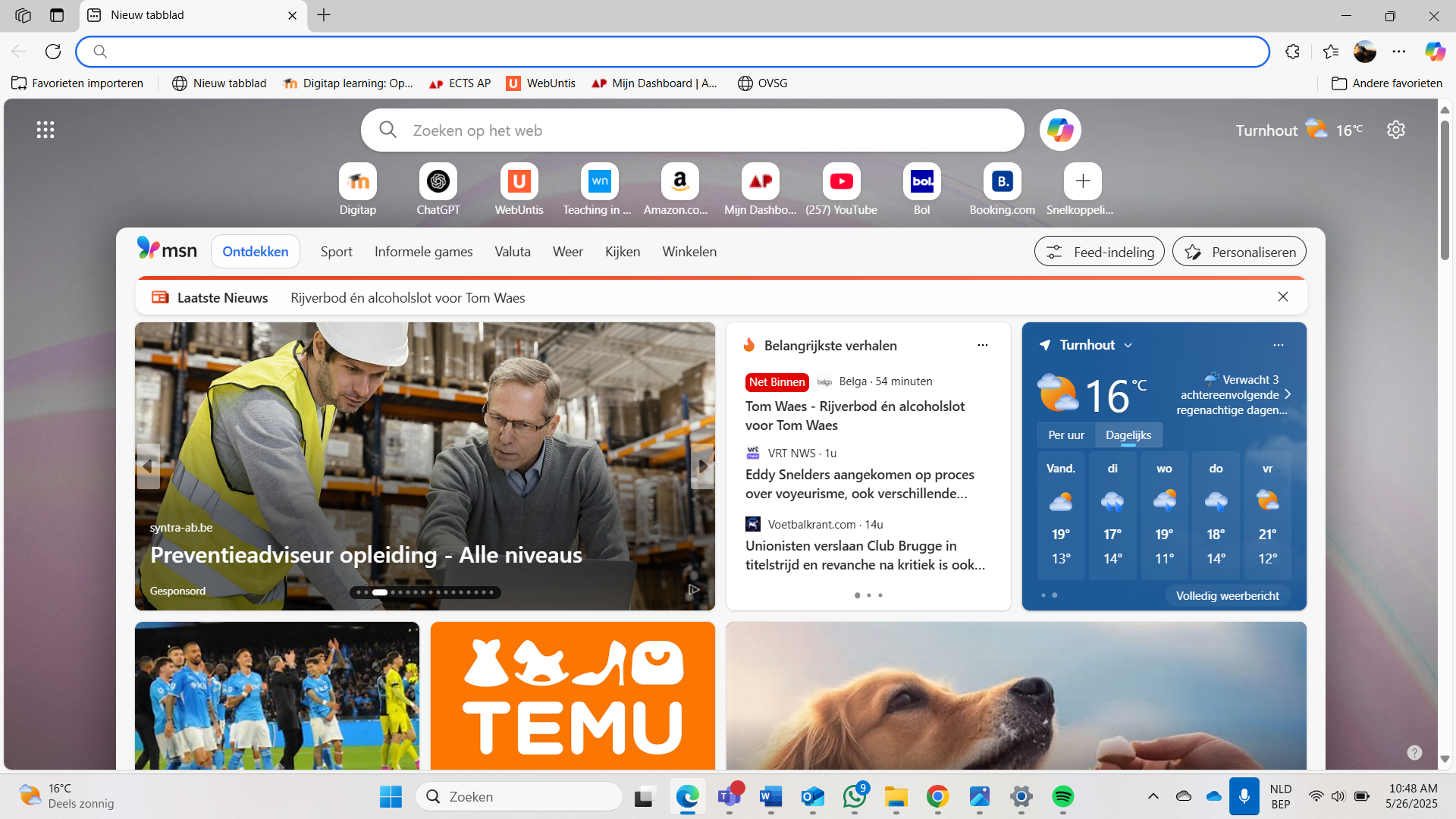Click the Feed-indeling button
The image size is (1456, 819).
tap(1100, 252)
